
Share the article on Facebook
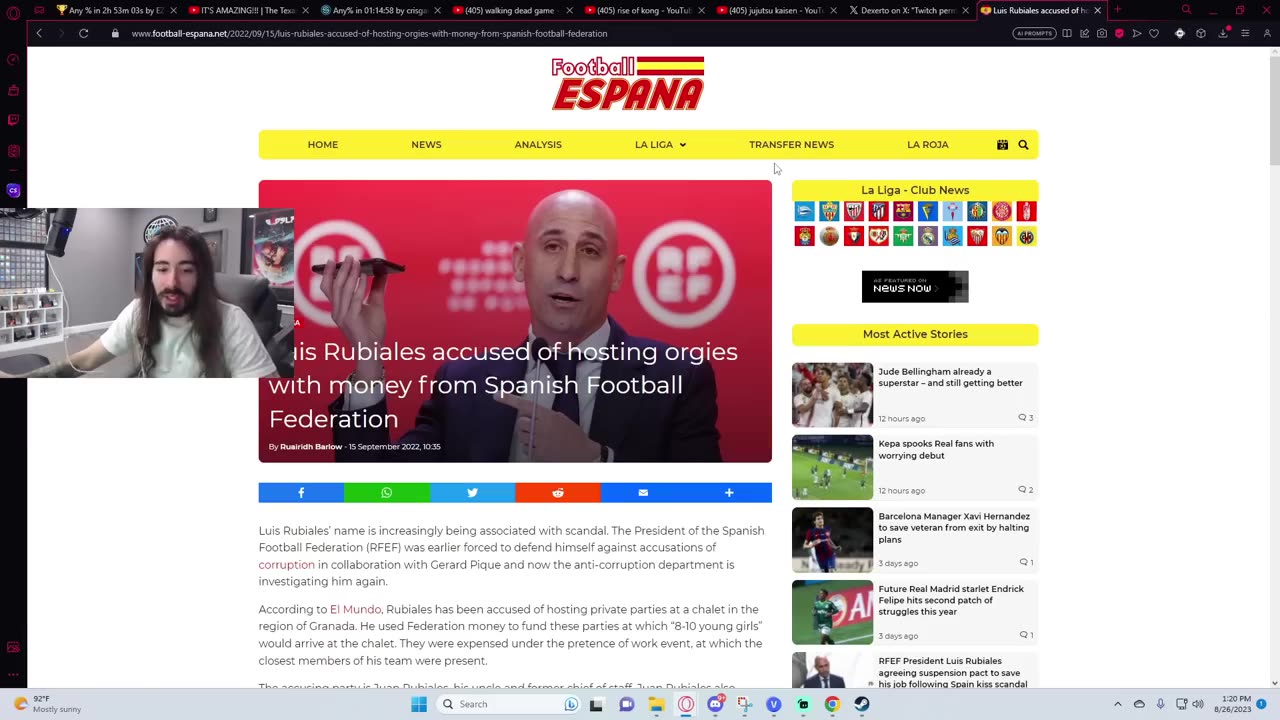(301, 492)
